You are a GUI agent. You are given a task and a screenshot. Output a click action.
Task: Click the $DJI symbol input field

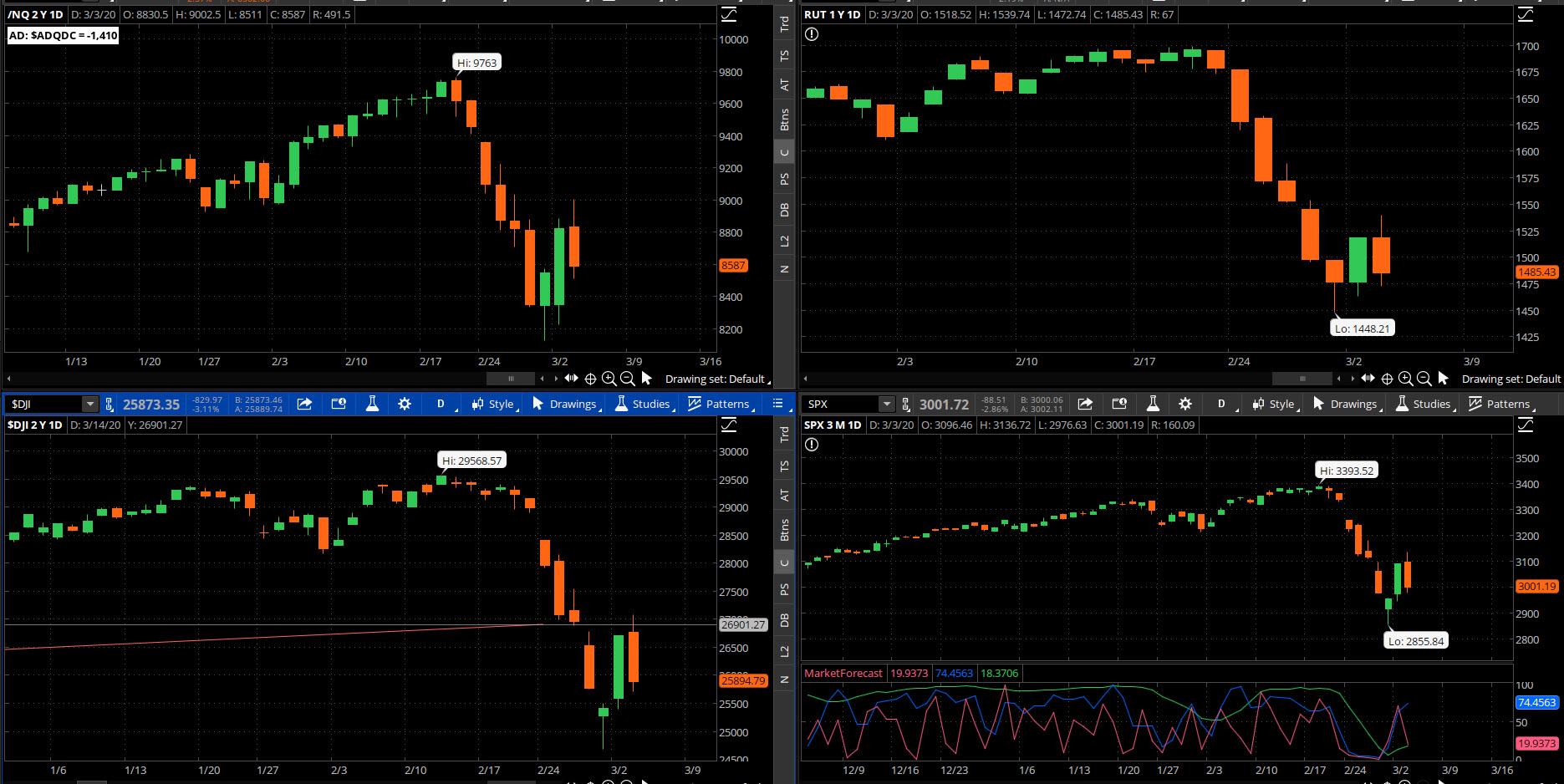(45, 405)
